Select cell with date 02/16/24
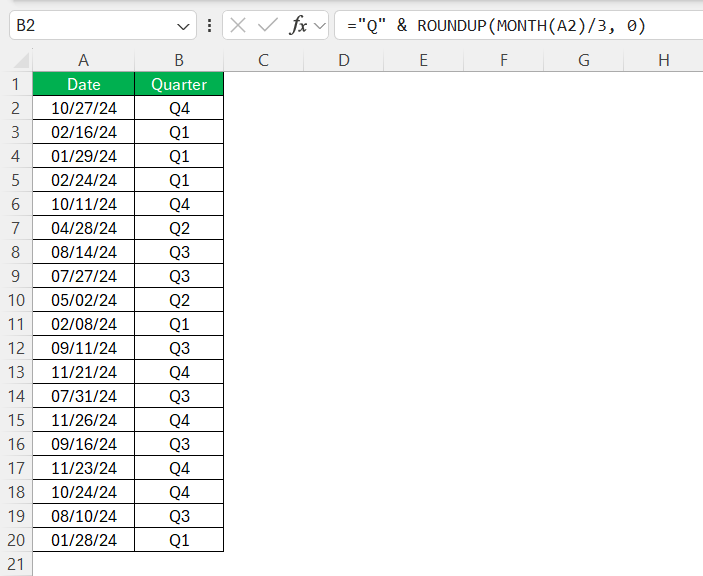The width and height of the screenshot is (703, 576). [x=83, y=132]
